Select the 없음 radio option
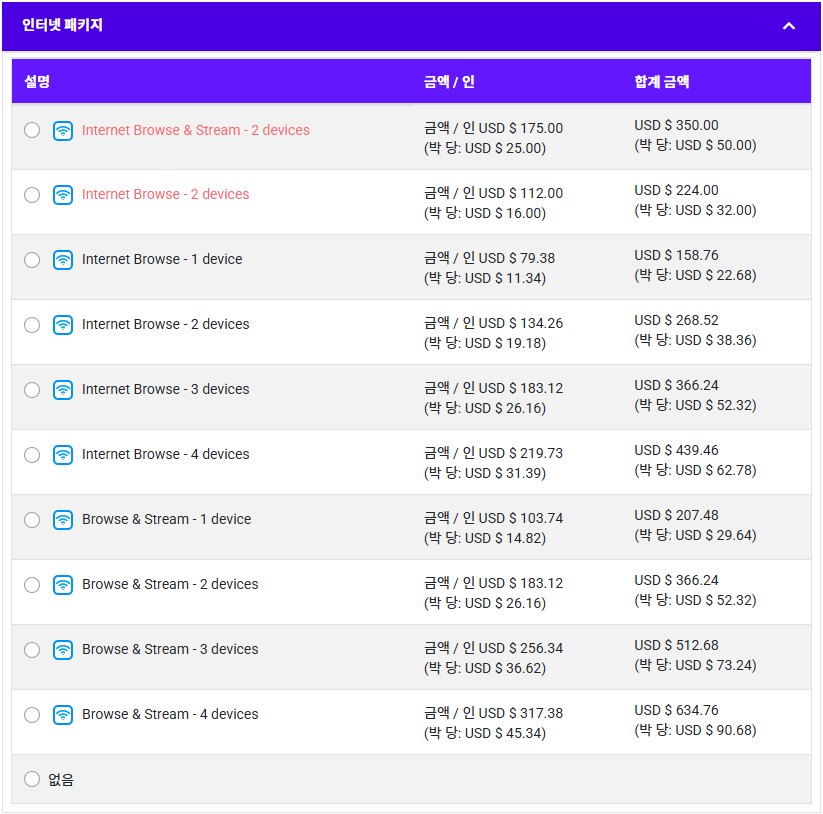 pos(32,779)
